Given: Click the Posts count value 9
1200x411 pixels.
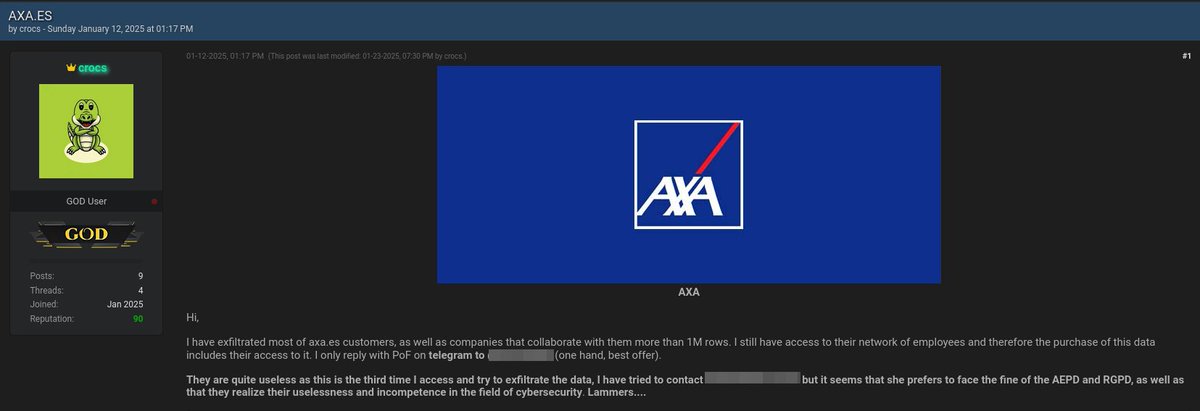Looking at the screenshot, I should [x=141, y=275].
